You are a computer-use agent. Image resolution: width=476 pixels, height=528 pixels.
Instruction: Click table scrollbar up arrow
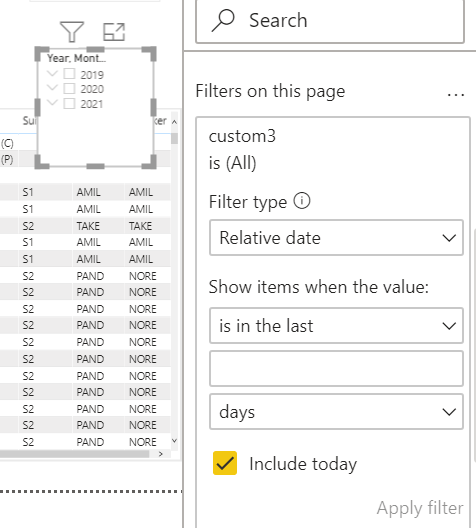pyautogui.click(x=174, y=122)
